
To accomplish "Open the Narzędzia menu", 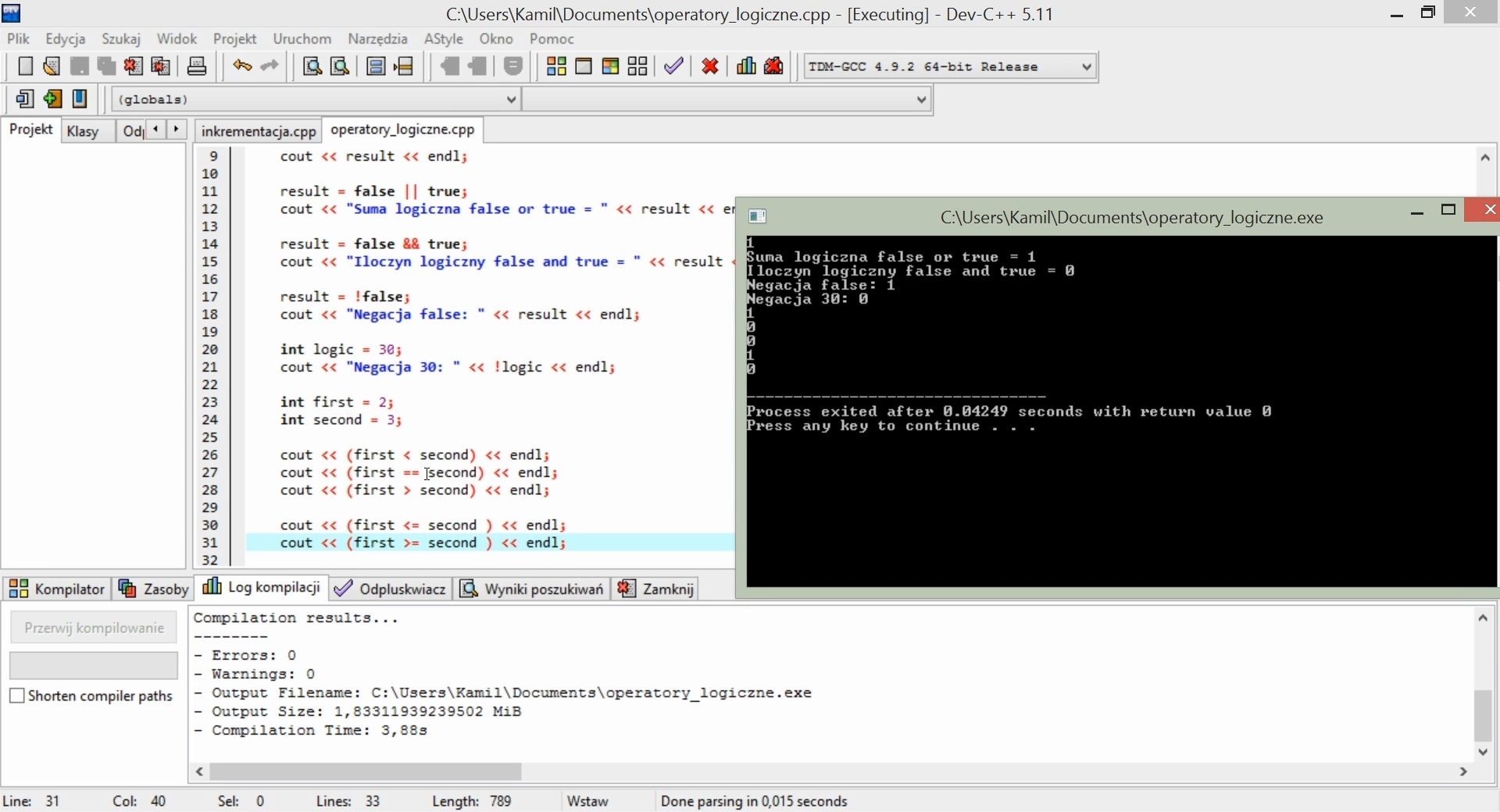I will point(379,39).
